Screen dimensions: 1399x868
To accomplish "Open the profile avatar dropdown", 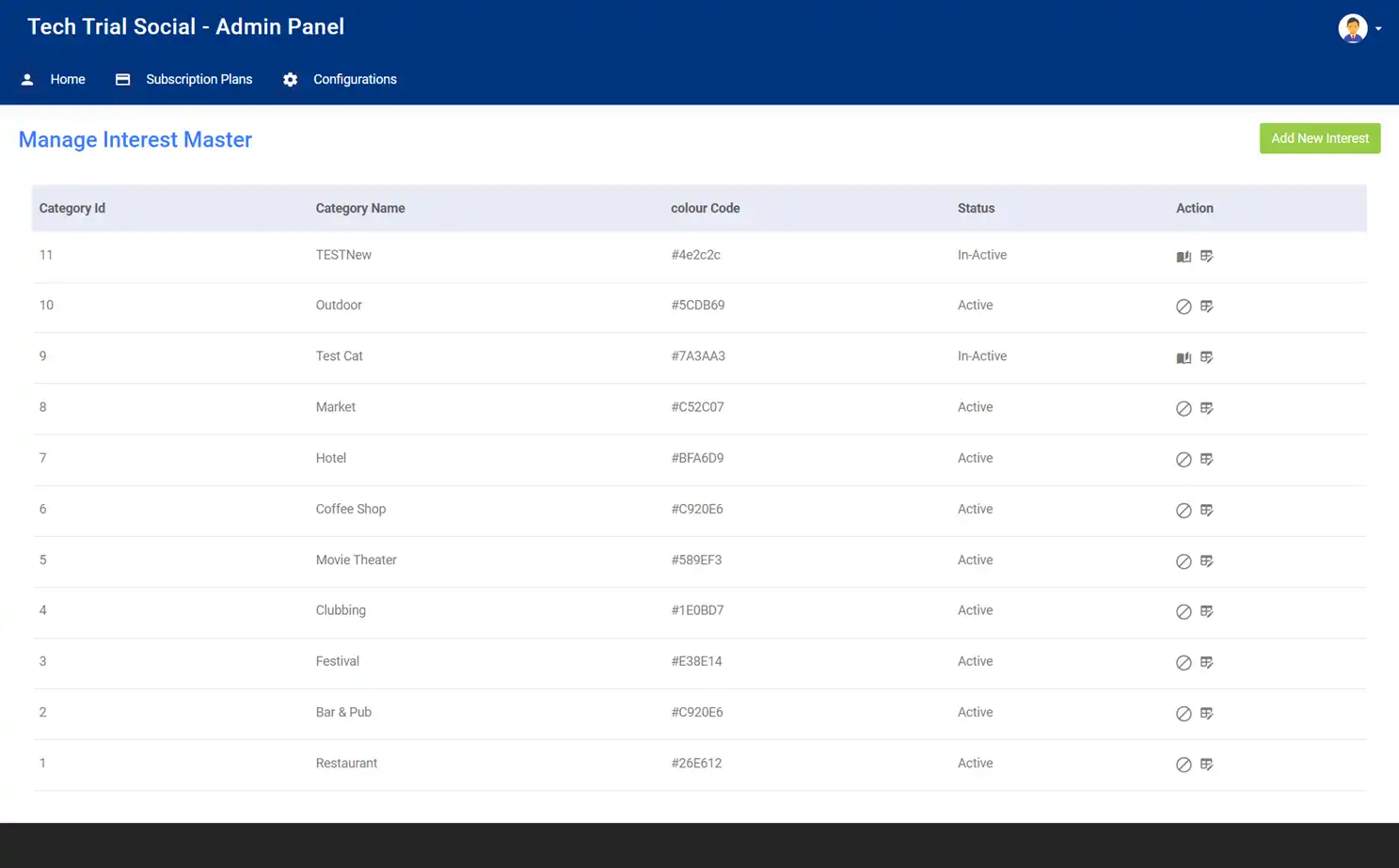I will tap(1352, 28).
